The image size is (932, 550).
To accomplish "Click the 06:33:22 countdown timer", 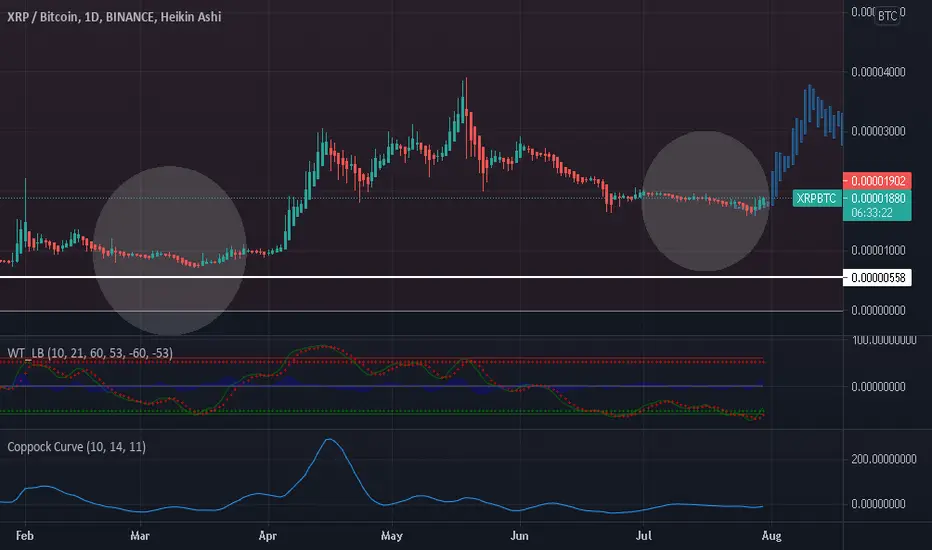I will pos(871,213).
